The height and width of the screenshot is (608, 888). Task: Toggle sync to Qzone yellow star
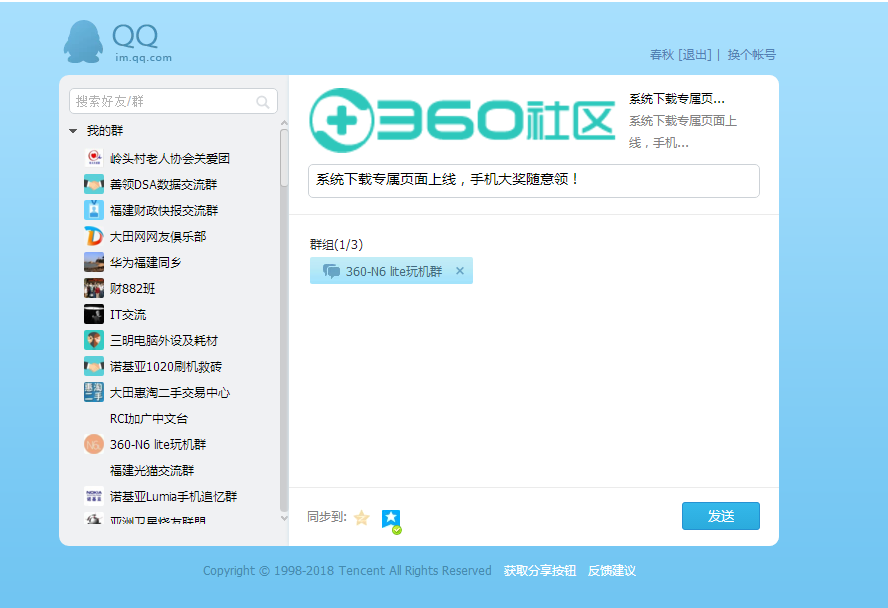(361, 517)
